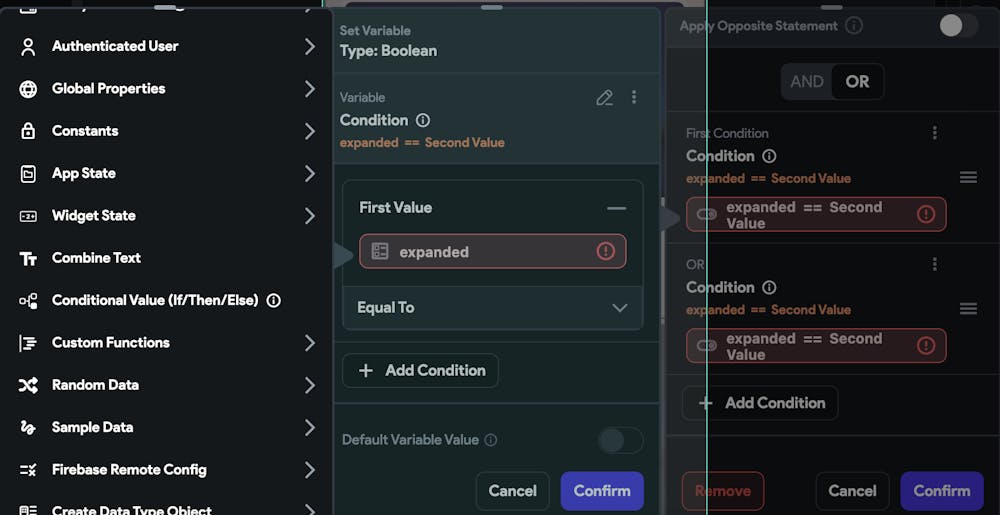Click the error icon on expanded value field
1000x515 pixels.
point(606,252)
